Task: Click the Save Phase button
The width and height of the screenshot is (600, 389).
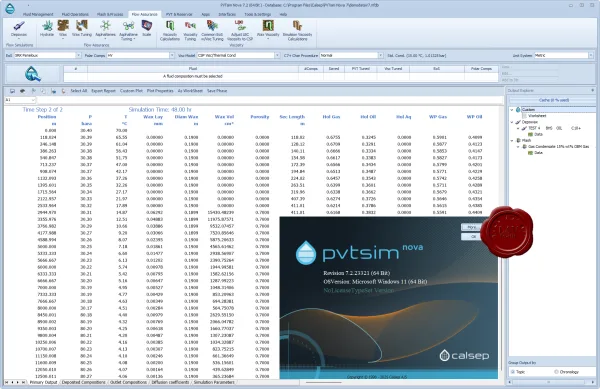Action: [x=217, y=91]
